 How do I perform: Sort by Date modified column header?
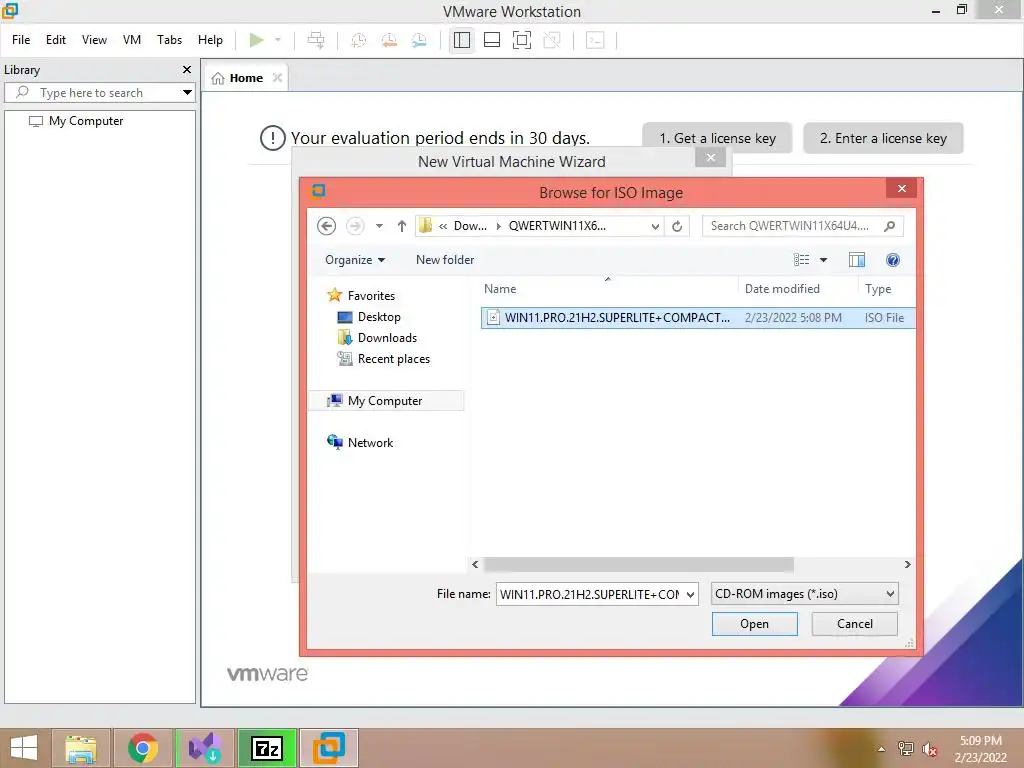coord(782,289)
